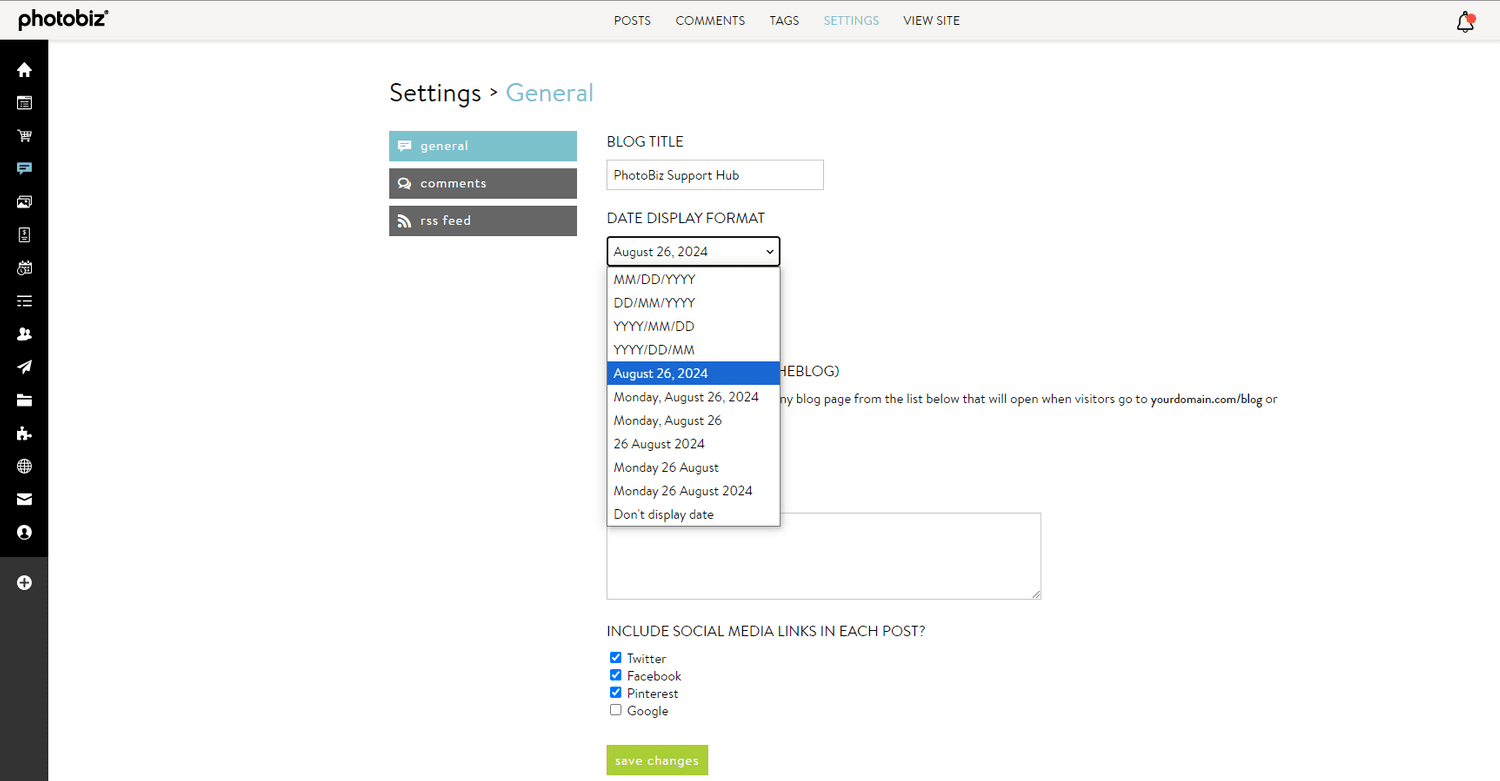
Task: Select 'Monday, August 26, 2024' option
Action: click(693, 397)
